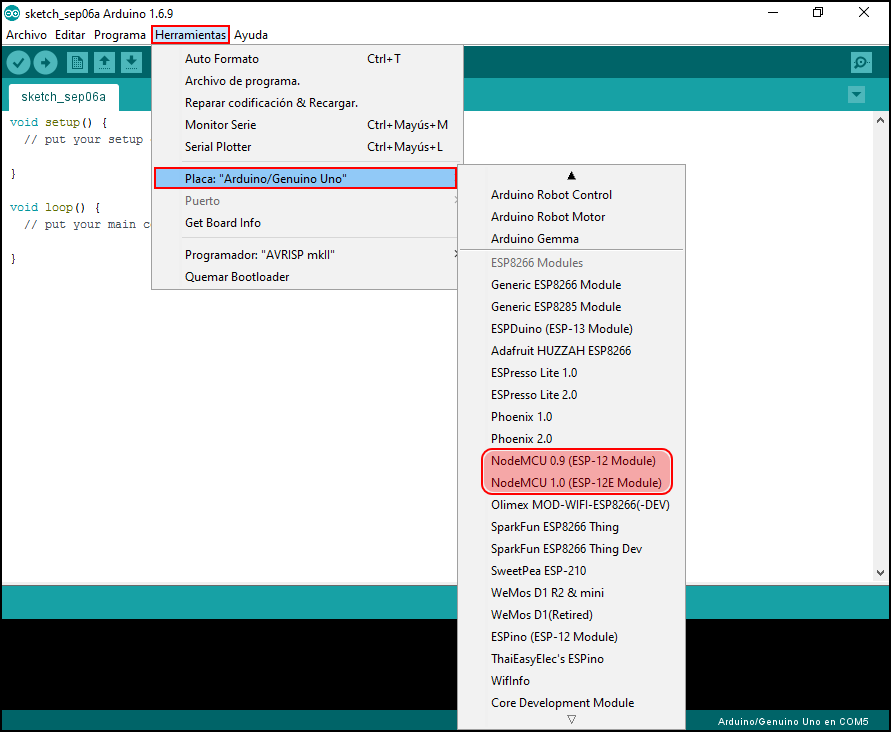Maximize the Arduino window
This screenshot has height=732, width=891.
[818, 13]
